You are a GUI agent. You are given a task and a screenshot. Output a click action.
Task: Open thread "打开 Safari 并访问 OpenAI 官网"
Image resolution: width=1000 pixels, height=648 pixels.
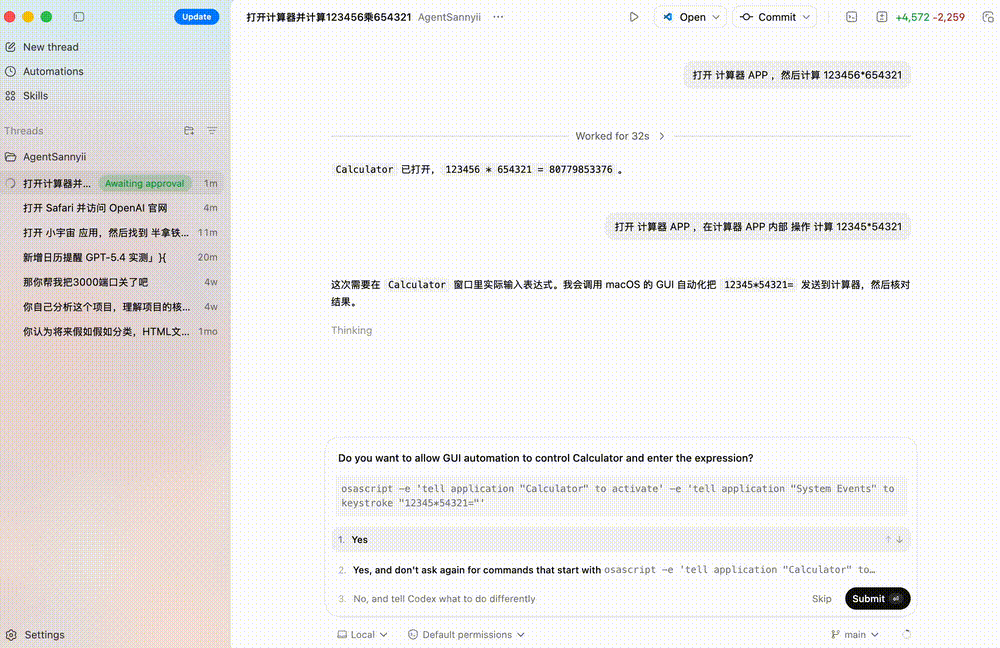point(95,208)
